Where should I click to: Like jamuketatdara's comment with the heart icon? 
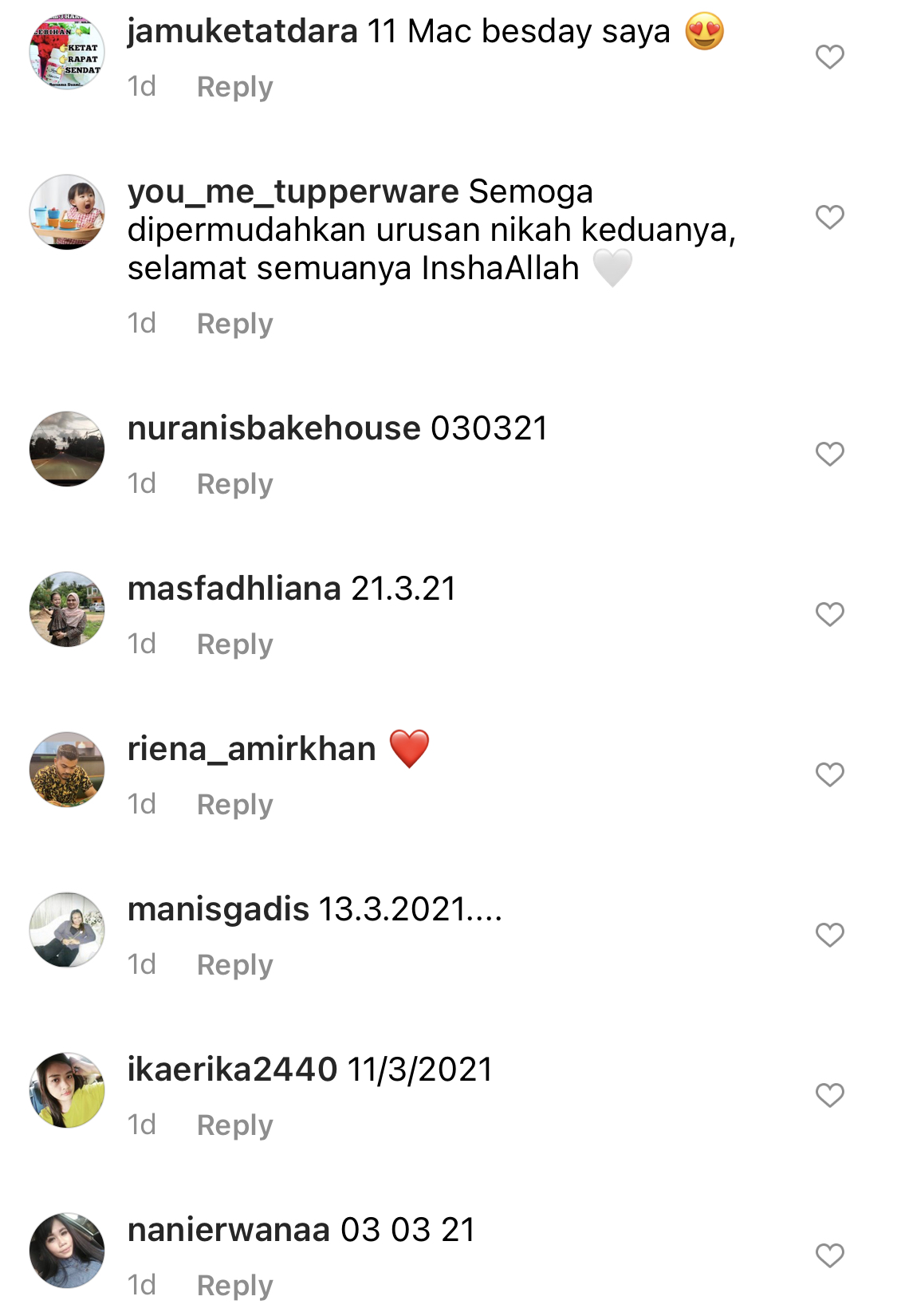pyautogui.click(x=829, y=57)
